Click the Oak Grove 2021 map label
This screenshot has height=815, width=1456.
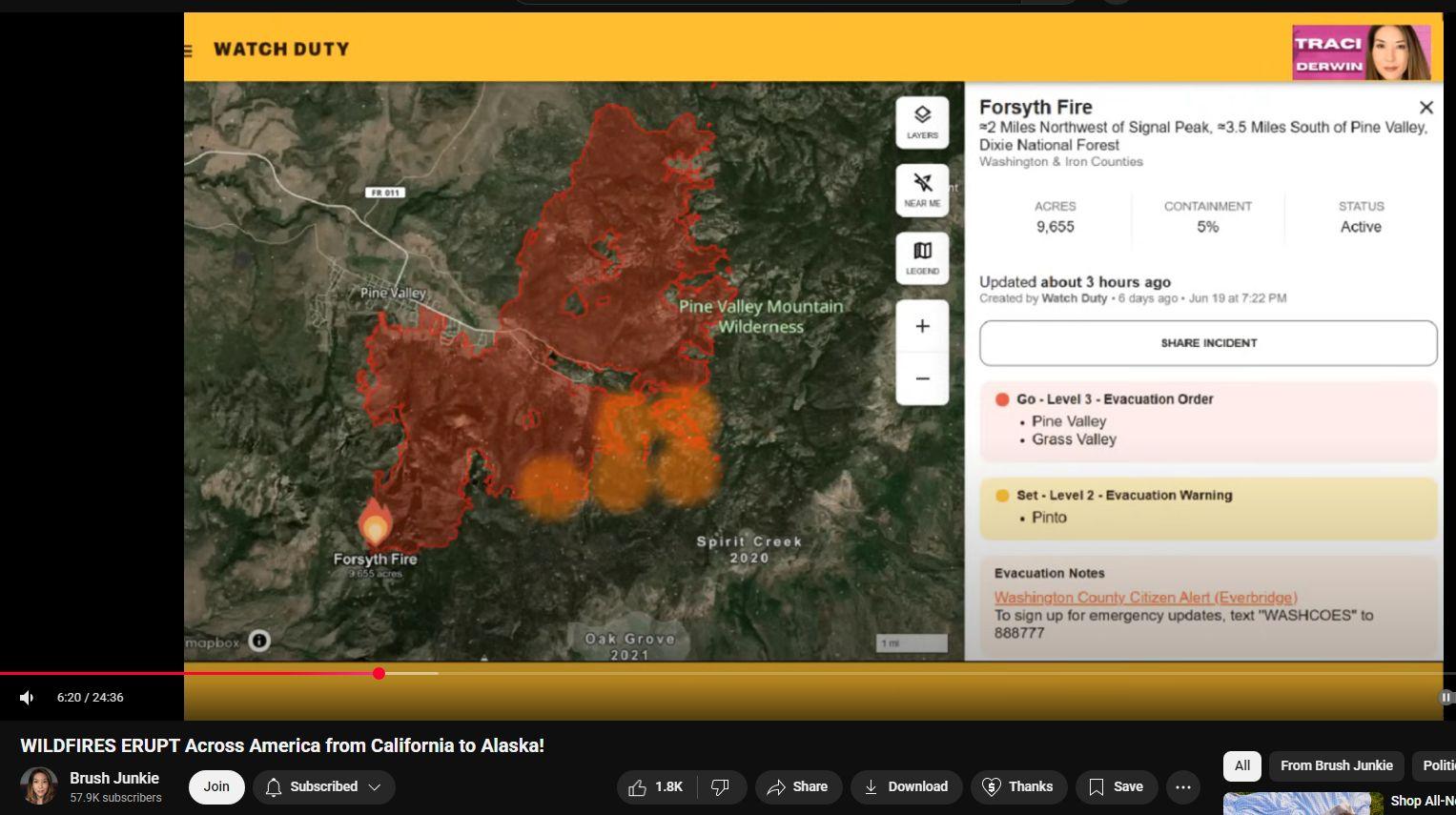[630, 646]
